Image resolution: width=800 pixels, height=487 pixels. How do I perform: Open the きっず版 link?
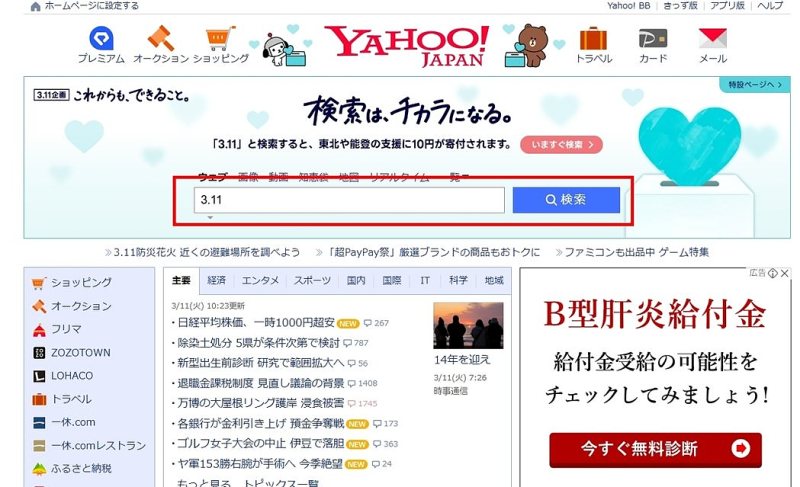pos(680,6)
